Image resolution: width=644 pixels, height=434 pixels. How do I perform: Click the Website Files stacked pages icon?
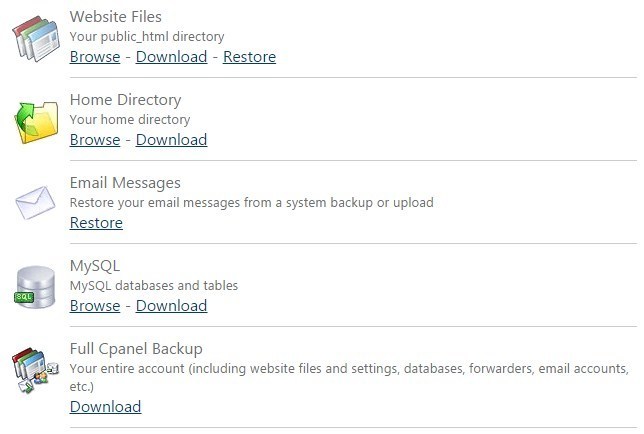click(x=36, y=39)
